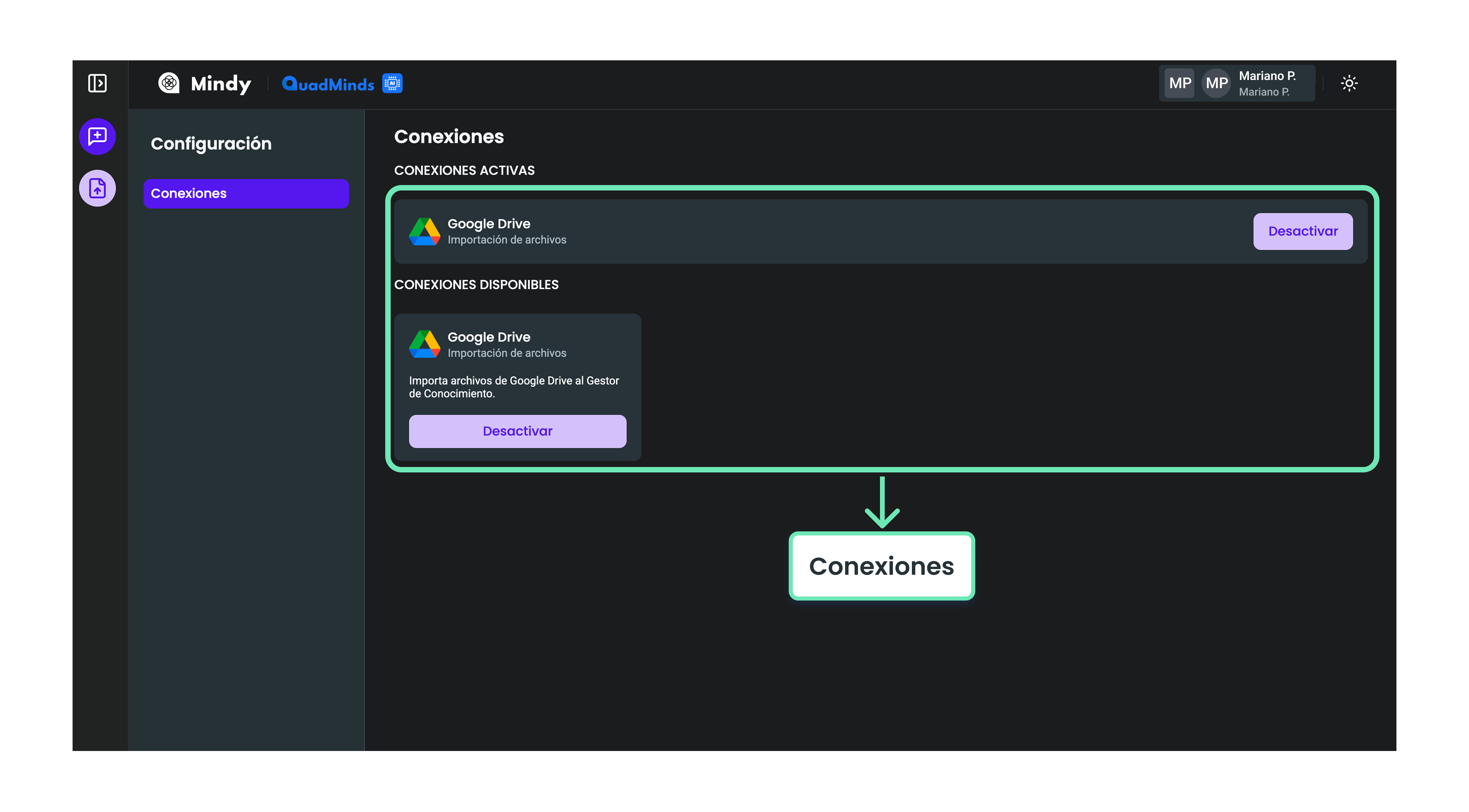Image resolution: width=1469 pixels, height=812 pixels.
Task: Deactivate the active Google Drive connection
Action: tap(1302, 231)
